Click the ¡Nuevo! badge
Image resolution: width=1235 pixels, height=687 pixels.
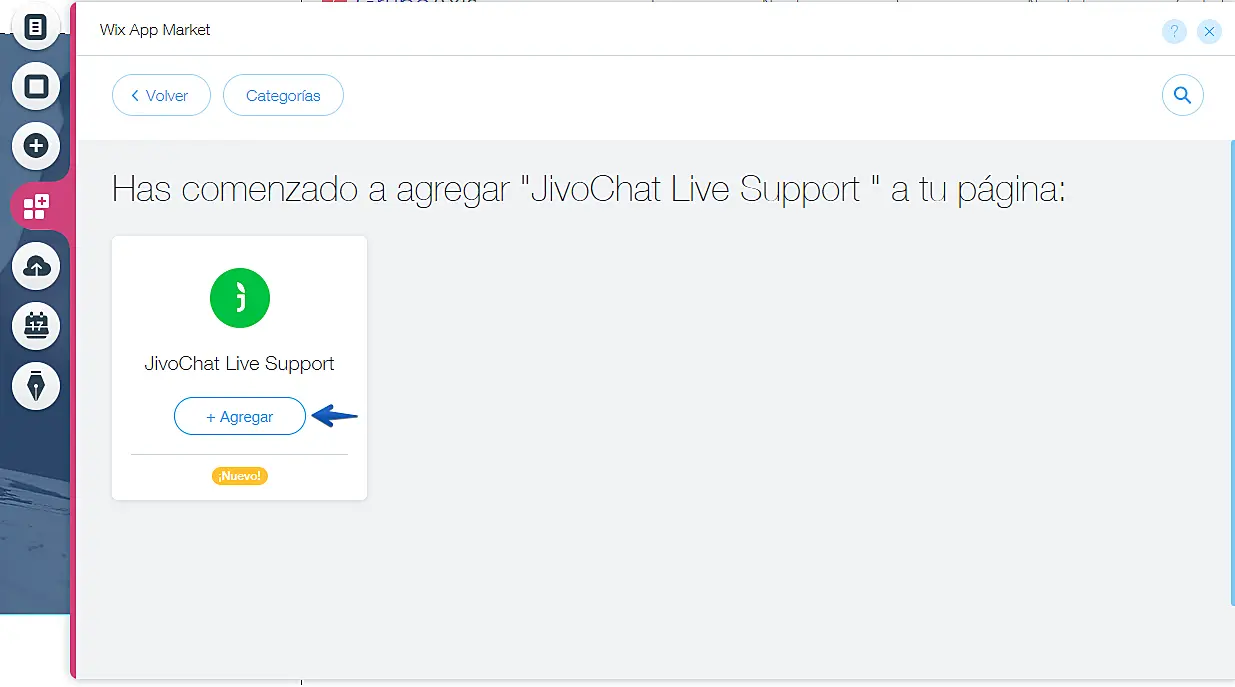click(240, 476)
